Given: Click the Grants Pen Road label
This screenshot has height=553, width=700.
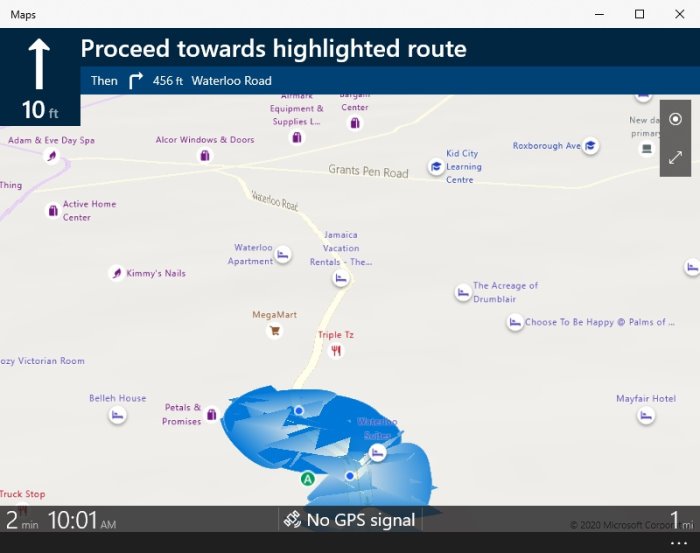Looking at the screenshot, I should click(368, 171).
